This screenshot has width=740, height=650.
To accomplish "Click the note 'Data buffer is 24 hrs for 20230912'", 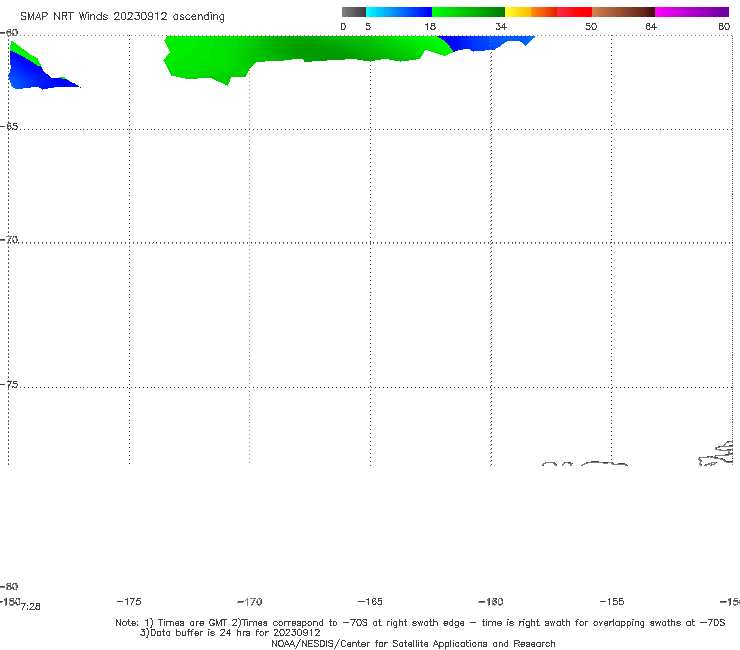I will [x=230, y=633].
